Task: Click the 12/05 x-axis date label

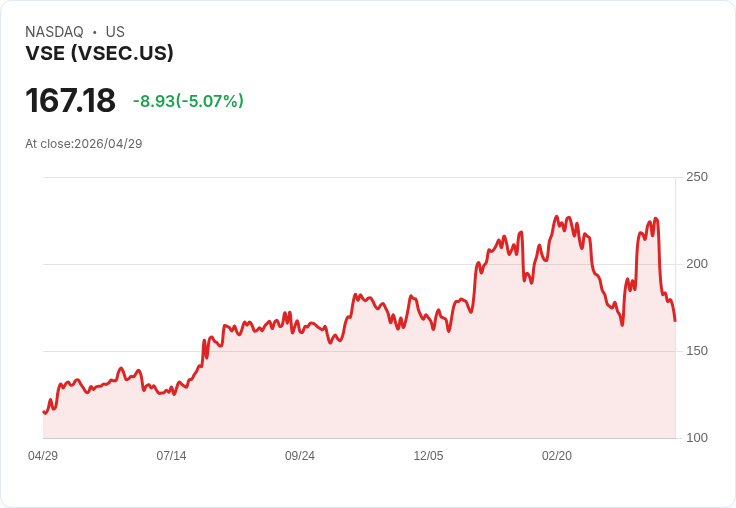Action: 428,456
